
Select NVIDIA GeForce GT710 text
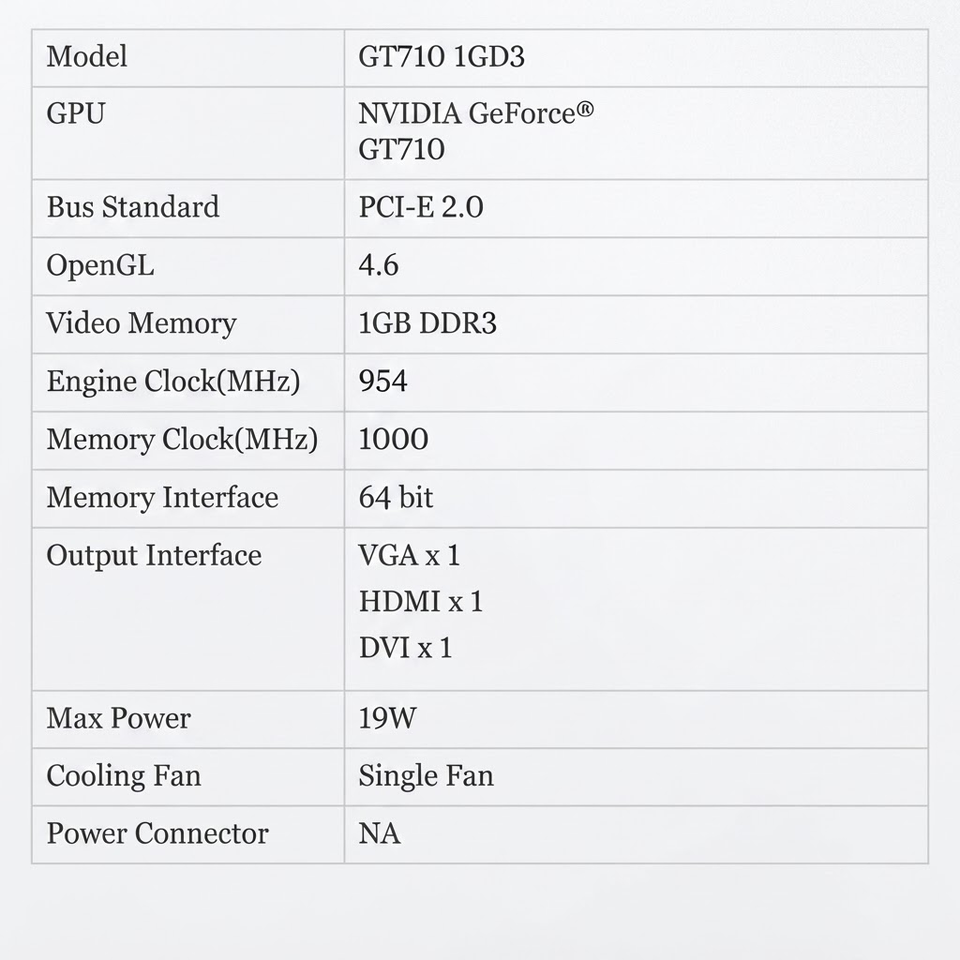coord(476,131)
